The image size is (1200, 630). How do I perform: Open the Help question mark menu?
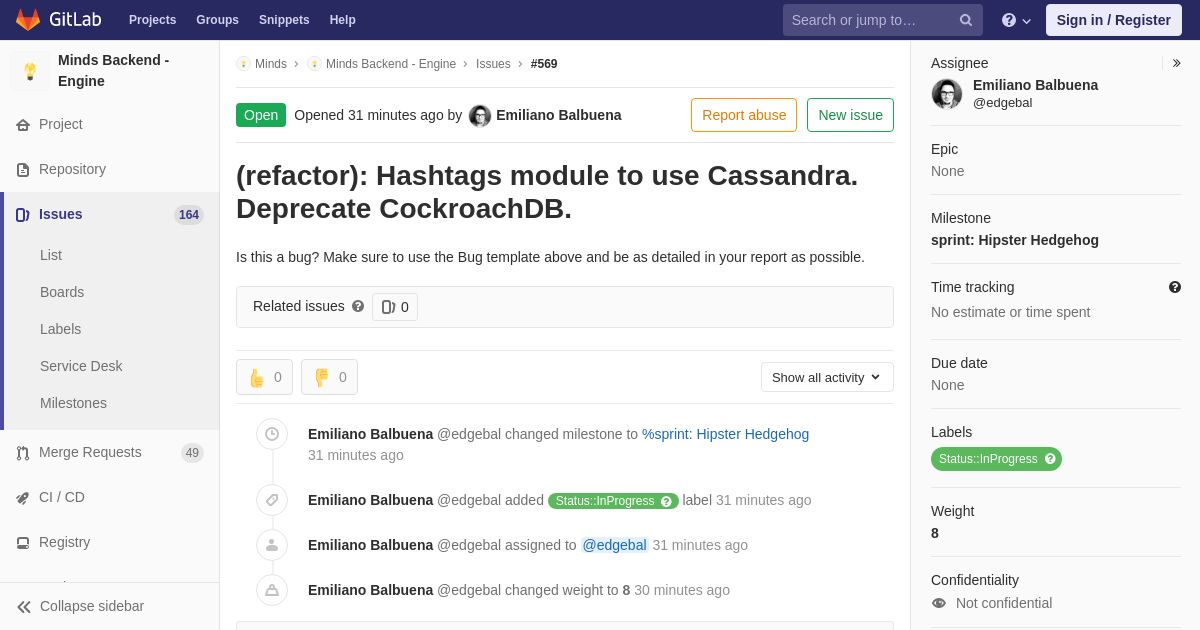pyautogui.click(x=1016, y=20)
